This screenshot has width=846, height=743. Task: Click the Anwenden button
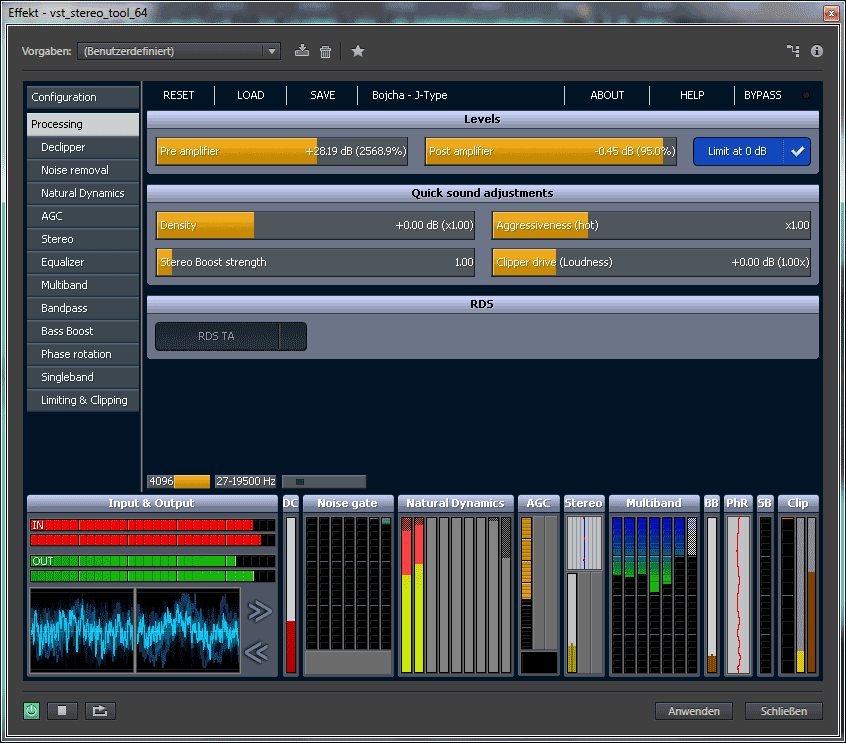(694, 711)
